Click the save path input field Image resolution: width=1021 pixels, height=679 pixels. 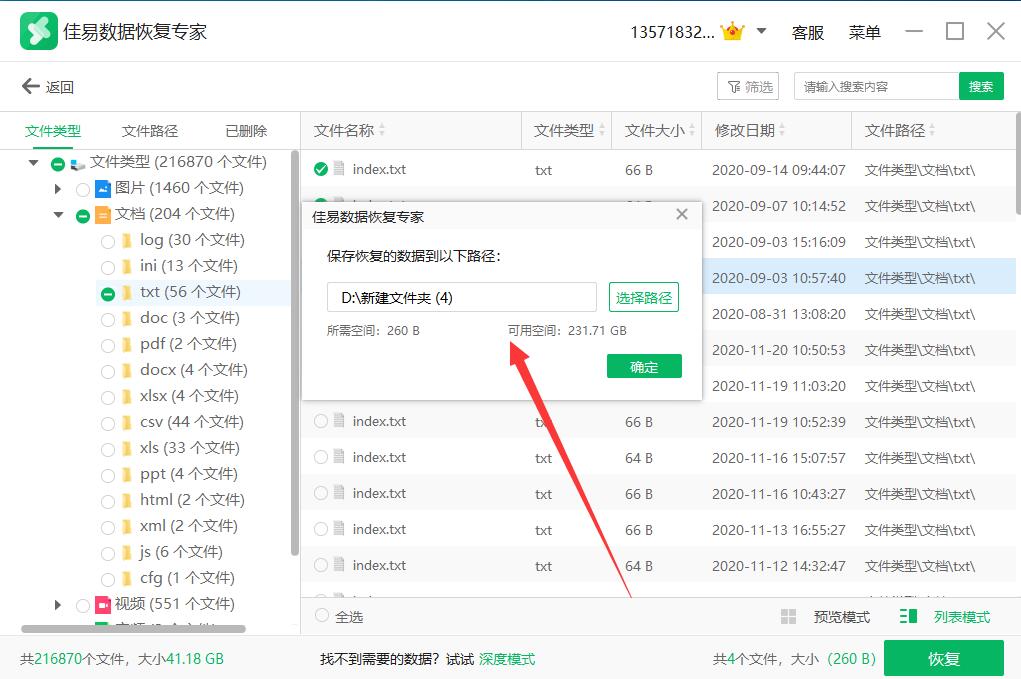[x=461, y=297]
